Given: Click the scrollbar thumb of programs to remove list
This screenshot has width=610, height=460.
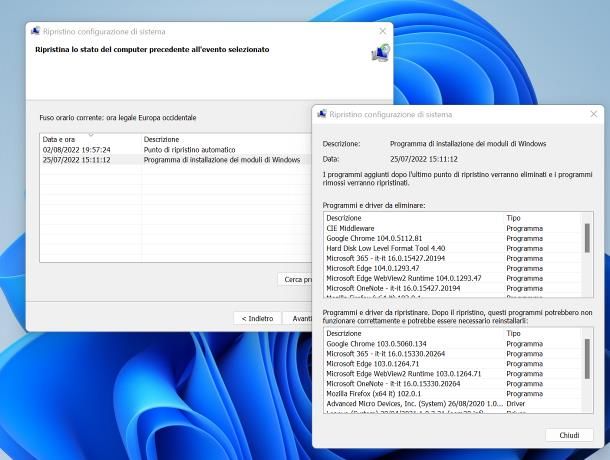Looking at the screenshot, I should point(587,238).
